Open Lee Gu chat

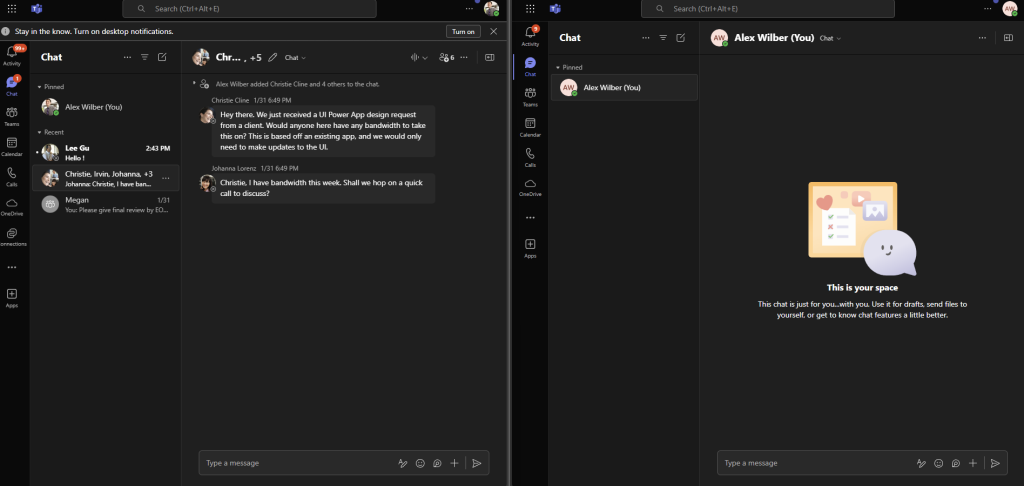[106, 152]
